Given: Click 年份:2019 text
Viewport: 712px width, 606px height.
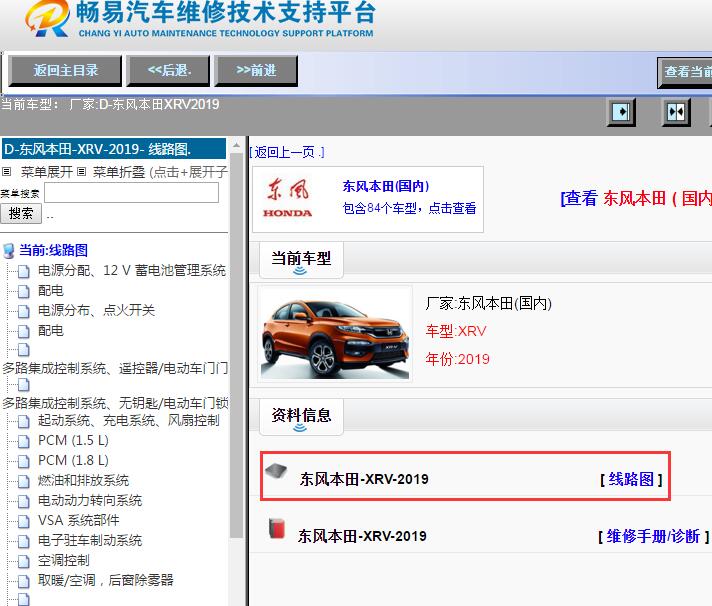Looking at the screenshot, I should 458,360.
